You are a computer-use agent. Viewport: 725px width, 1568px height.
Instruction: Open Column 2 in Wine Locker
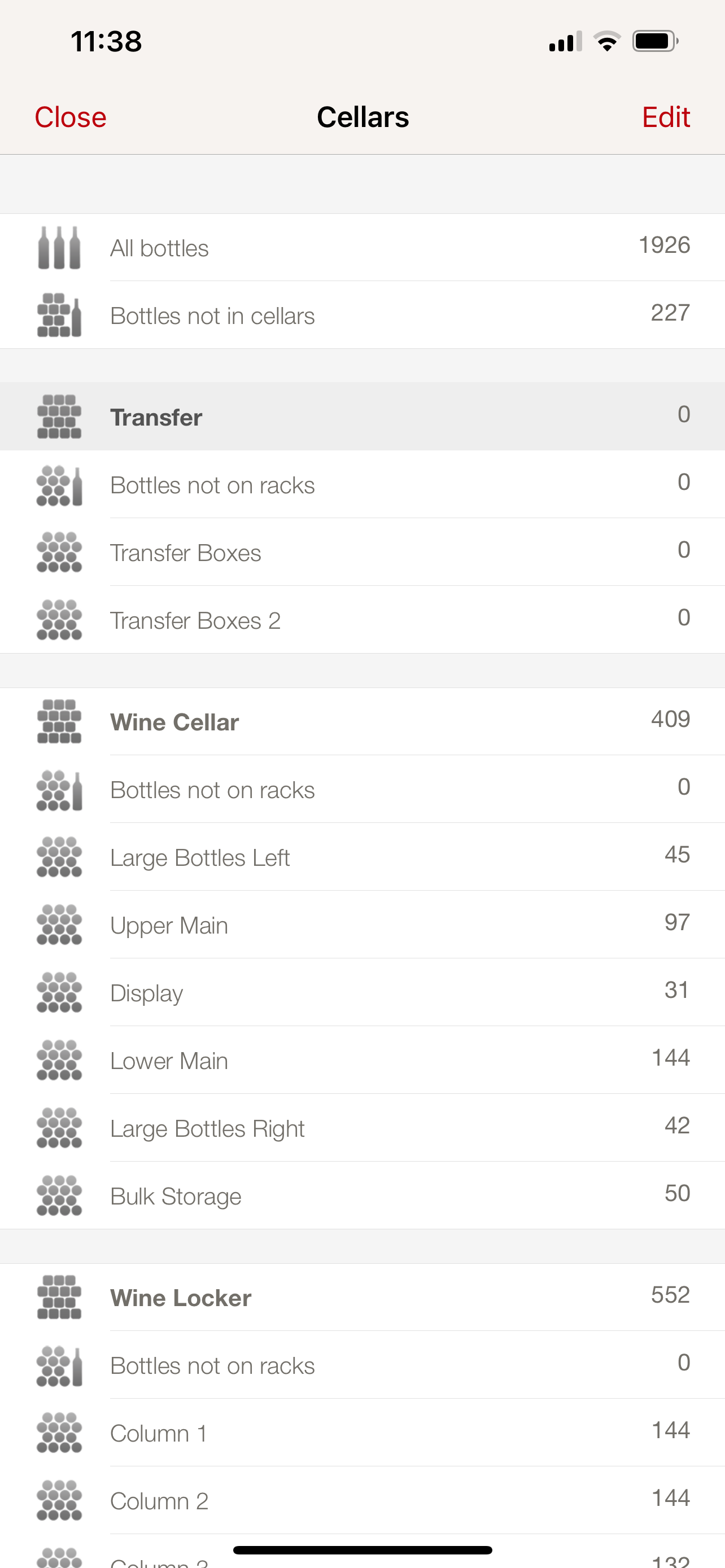tap(159, 1501)
